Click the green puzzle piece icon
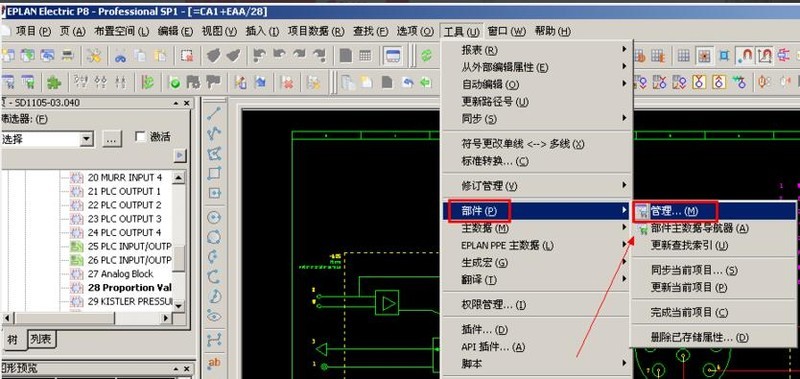 pos(53,82)
